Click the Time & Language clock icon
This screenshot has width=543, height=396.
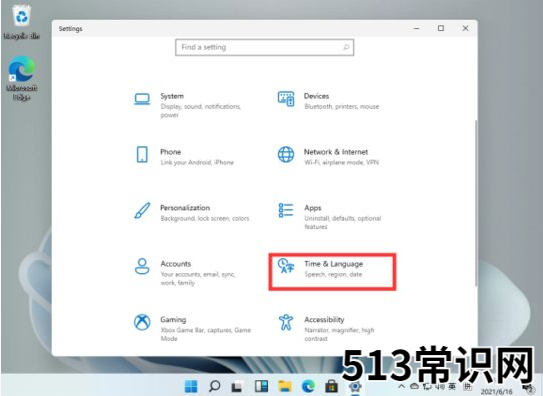[x=286, y=266]
